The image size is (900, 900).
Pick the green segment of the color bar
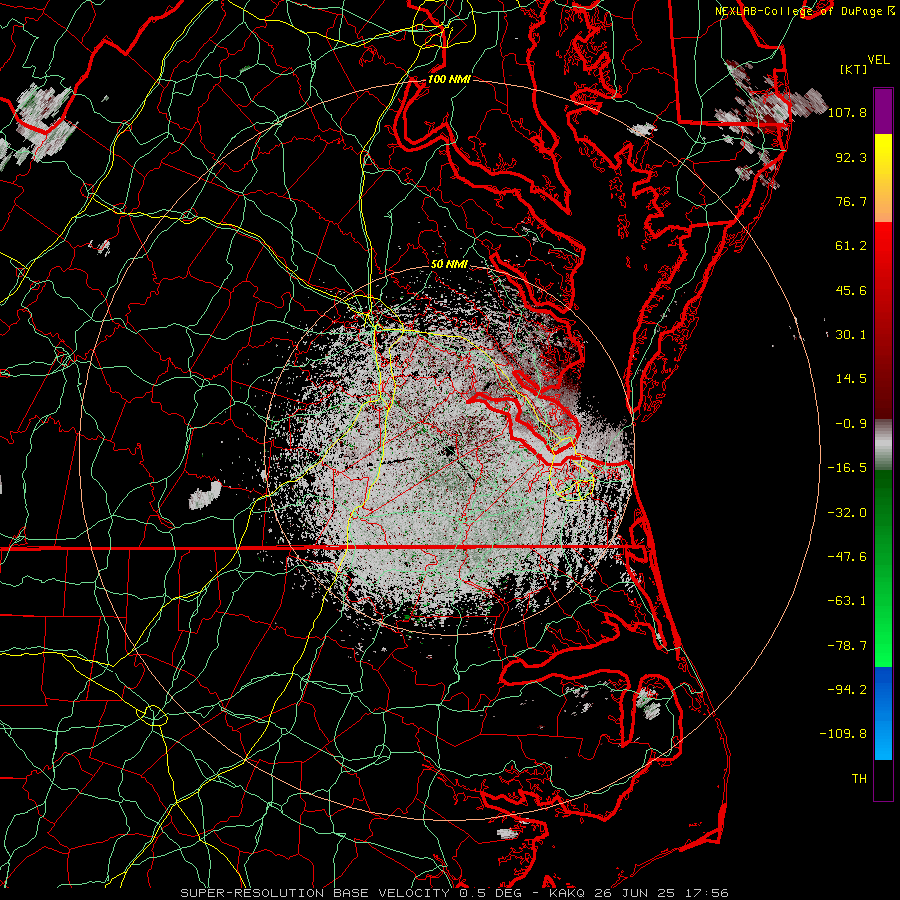tap(883, 568)
